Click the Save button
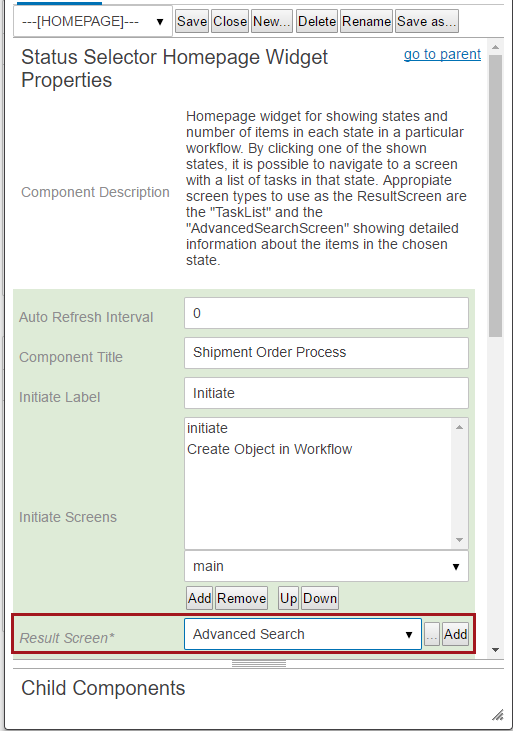The image size is (513, 731). tap(192, 21)
